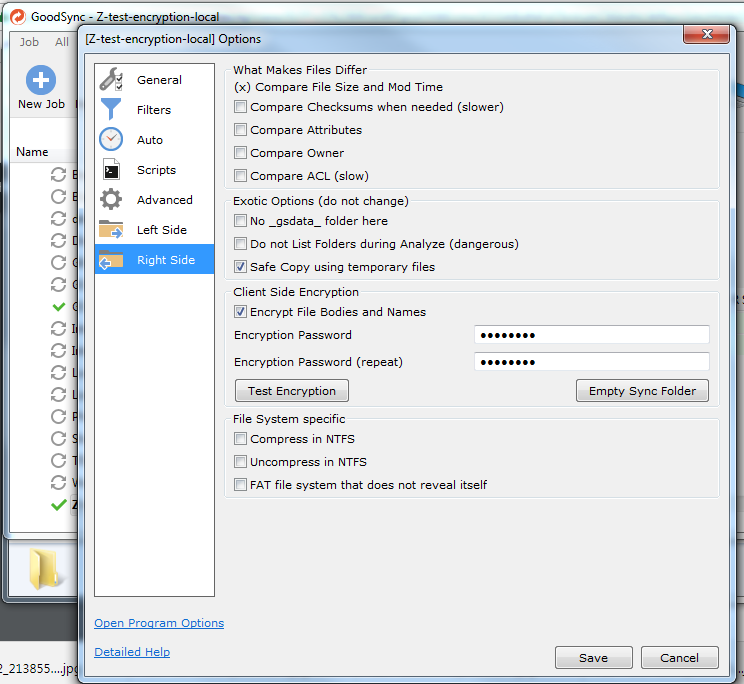The height and width of the screenshot is (684, 744).
Task: Open the All menu in main window
Action: click(62, 42)
